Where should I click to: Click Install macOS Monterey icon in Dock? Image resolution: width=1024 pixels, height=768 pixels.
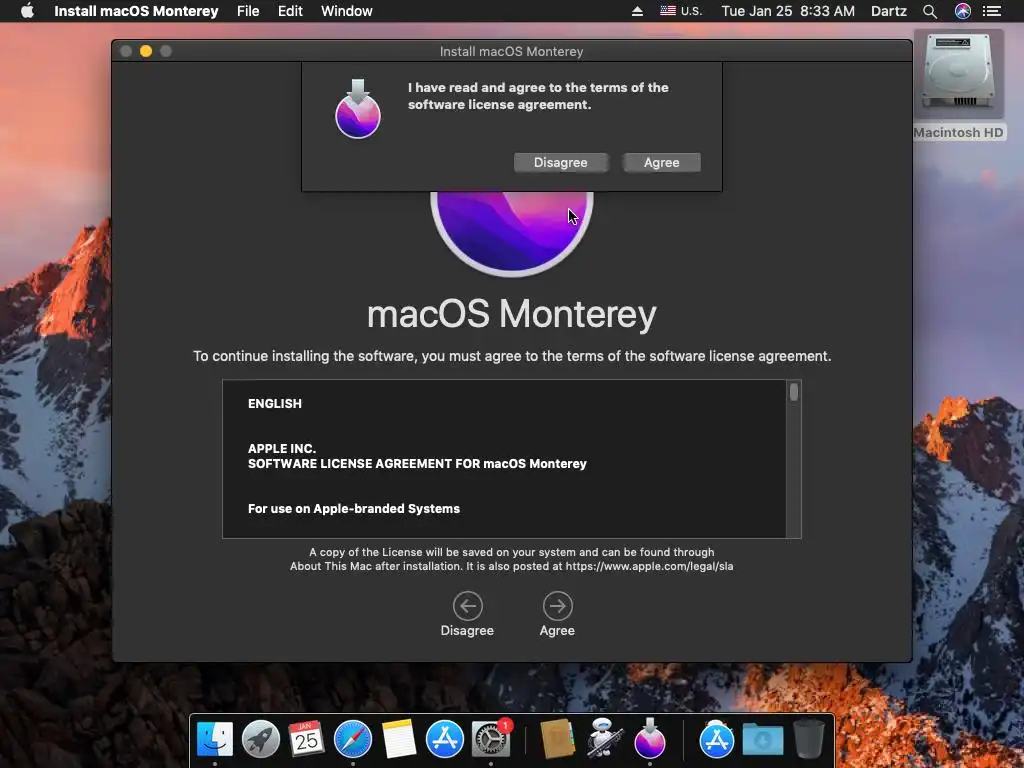point(650,738)
